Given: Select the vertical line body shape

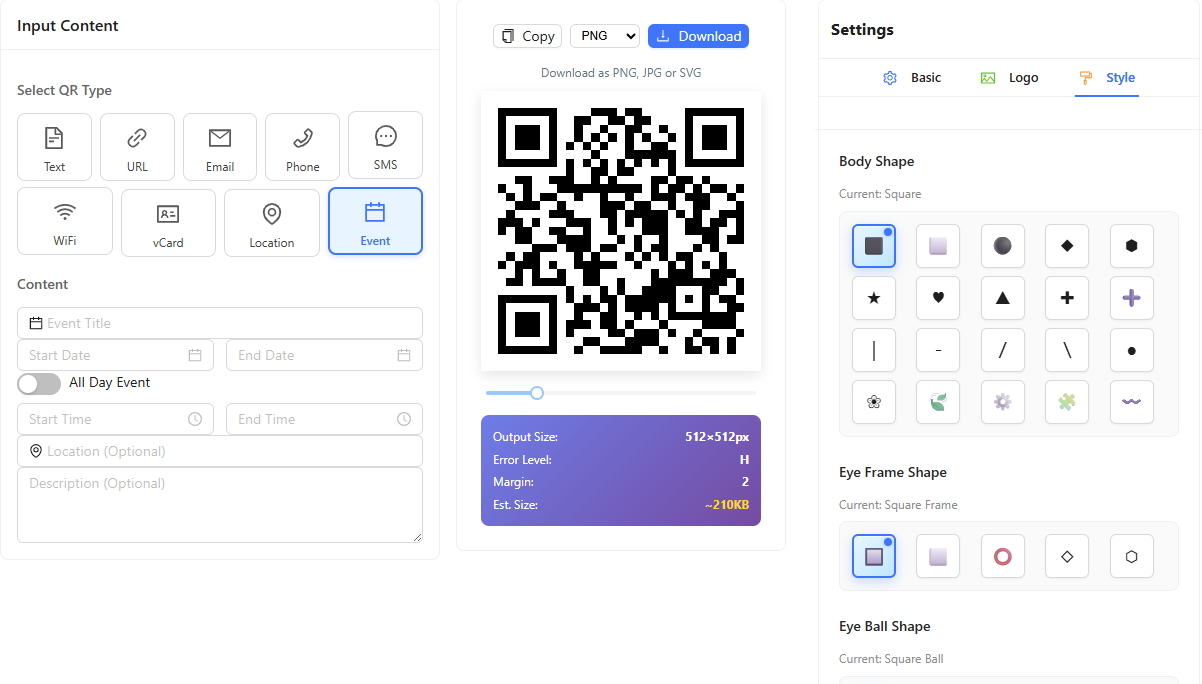Looking at the screenshot, I should click(x=874, y=350).
